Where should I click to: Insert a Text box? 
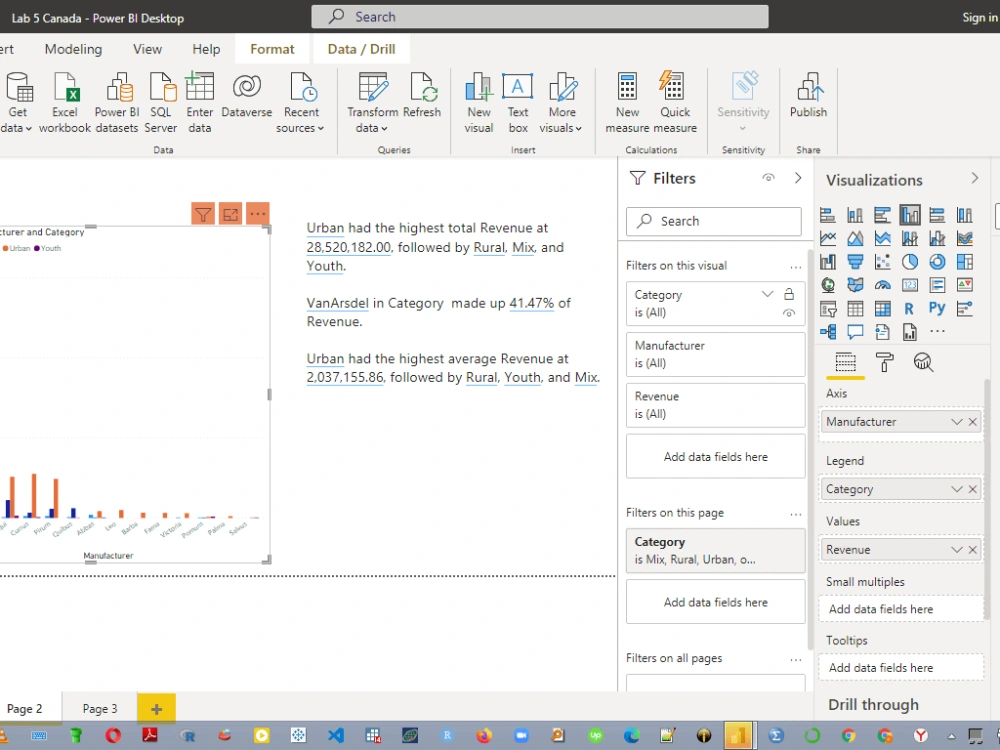tap(518, 103)
